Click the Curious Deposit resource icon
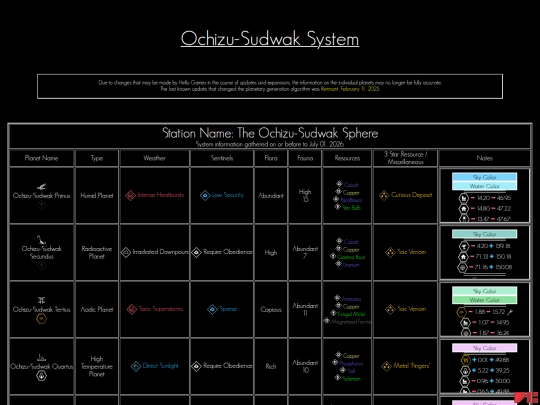 tap(384, 195)
